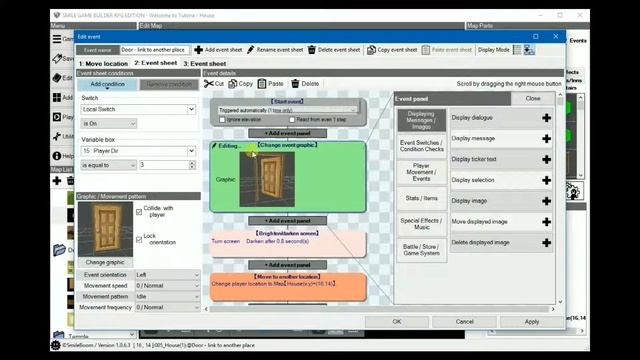640x360 pixels.
Task: Toggle the React from even 1 step checkbox
Action: tap(292, 120)
